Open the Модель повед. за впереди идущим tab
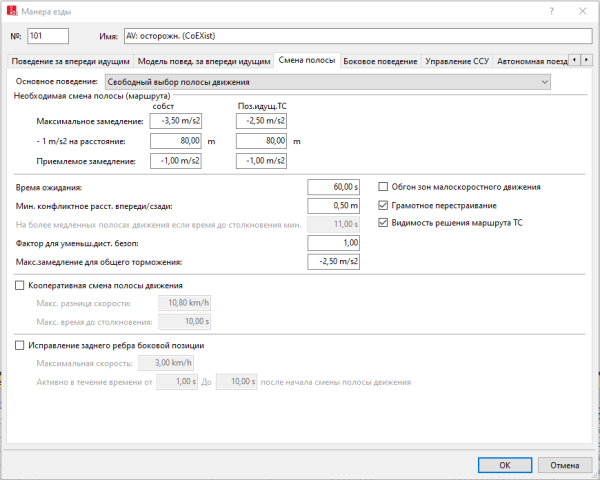This screenshot has height=480, width=600. point(203,61)
